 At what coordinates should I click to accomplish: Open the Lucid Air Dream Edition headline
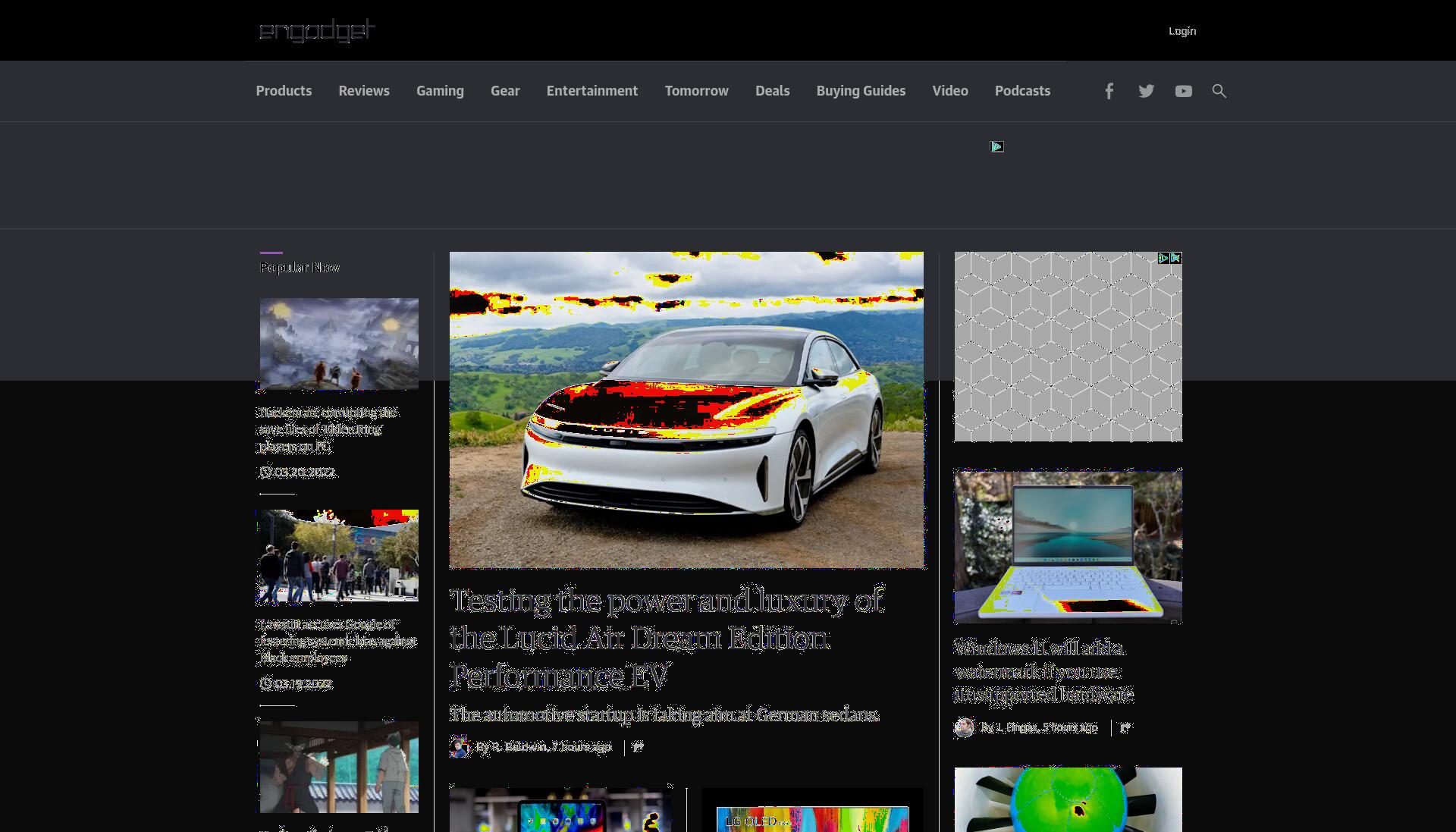(667, 638)
